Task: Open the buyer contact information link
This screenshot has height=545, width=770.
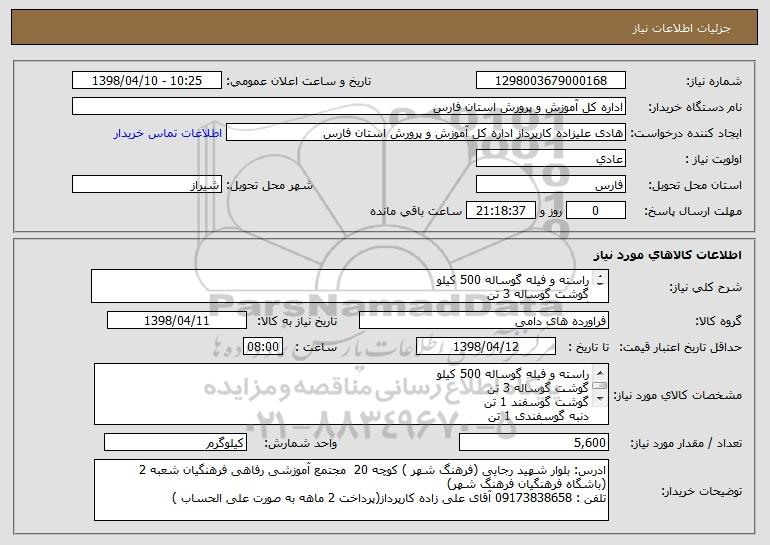Action: tap(167, 134)
